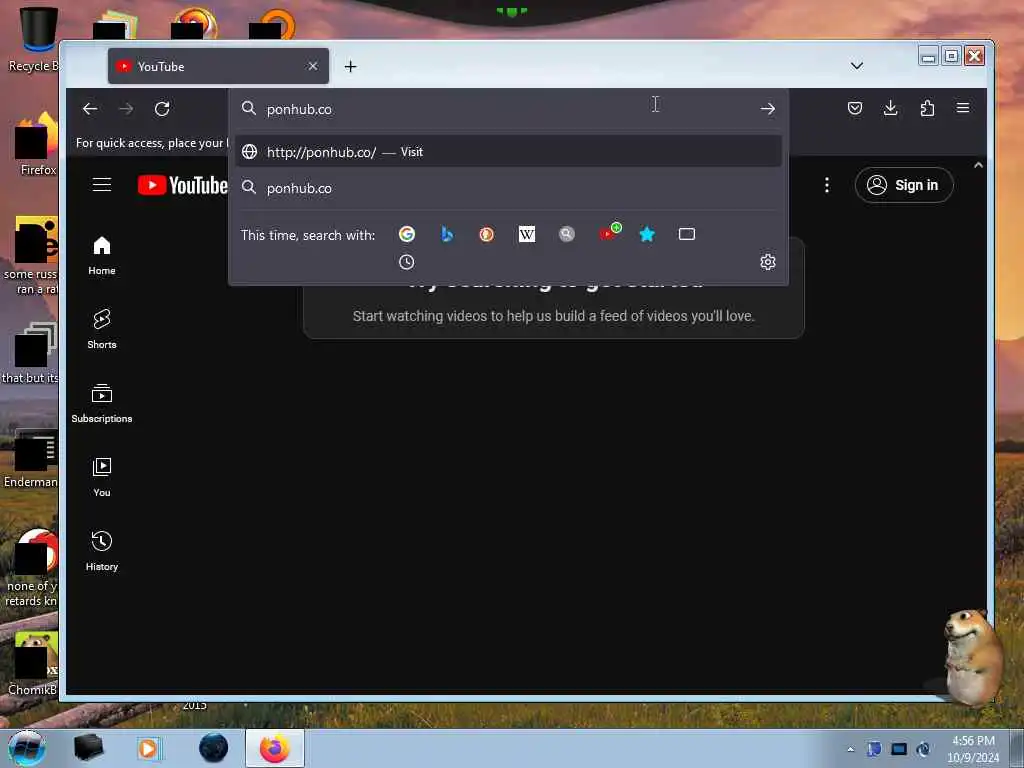Search with DuckDuckGo one-off engine
Viewport: 1024px width, 768px height.
(487, 234)
